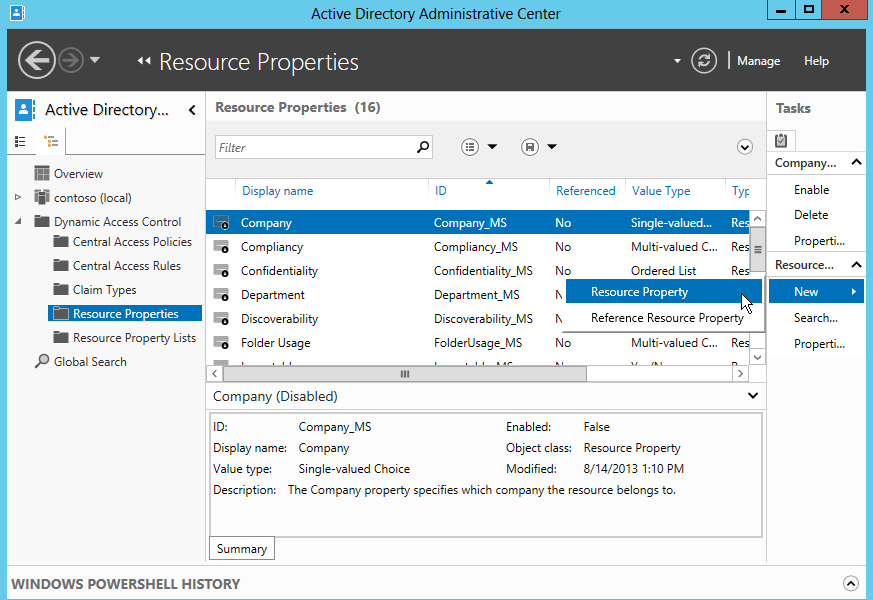
Task: Open the New submenu in Tasks
Action: (x=816, y=292)
